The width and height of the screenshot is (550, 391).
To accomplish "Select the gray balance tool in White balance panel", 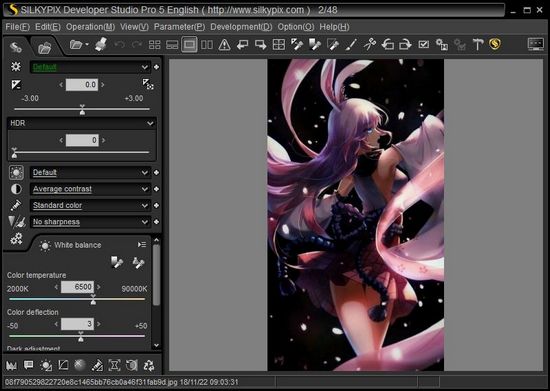I will (x=117, y=262).
